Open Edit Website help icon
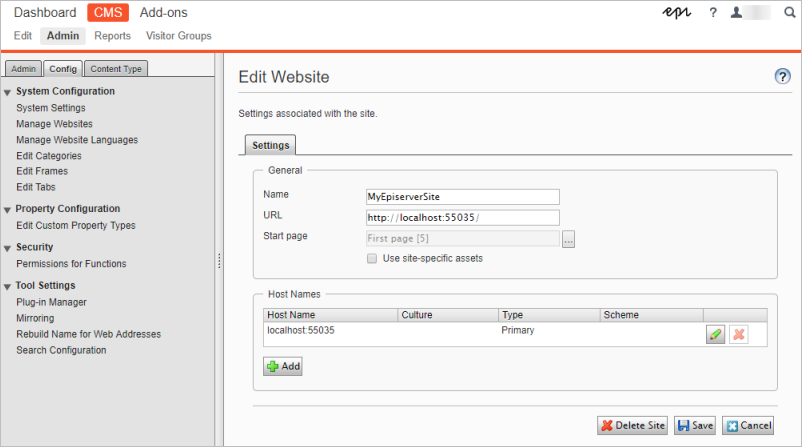This screenshot has height=447, width=802. [783, 77]
